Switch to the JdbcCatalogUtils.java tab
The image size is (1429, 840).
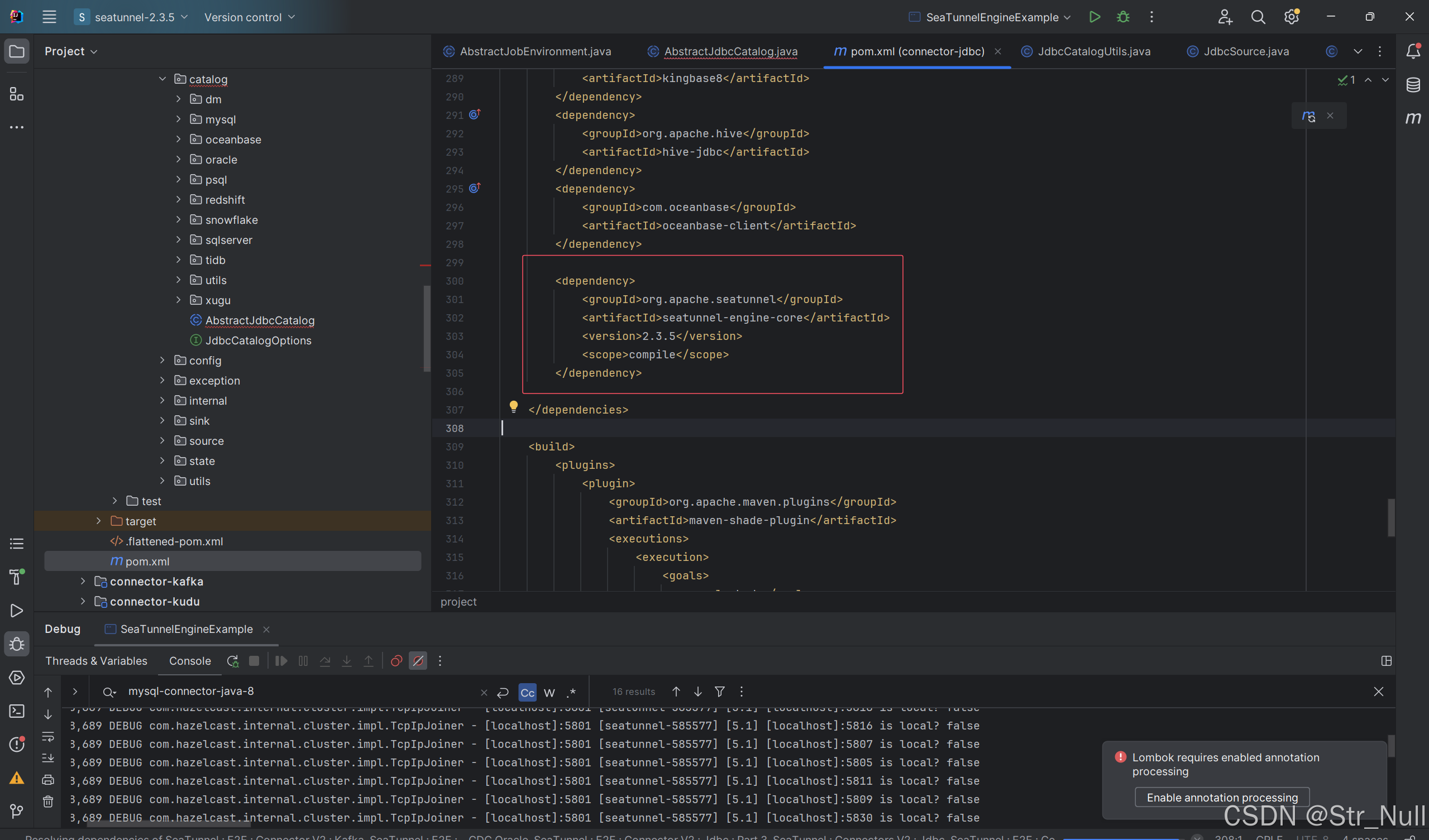pos(1086,51)
